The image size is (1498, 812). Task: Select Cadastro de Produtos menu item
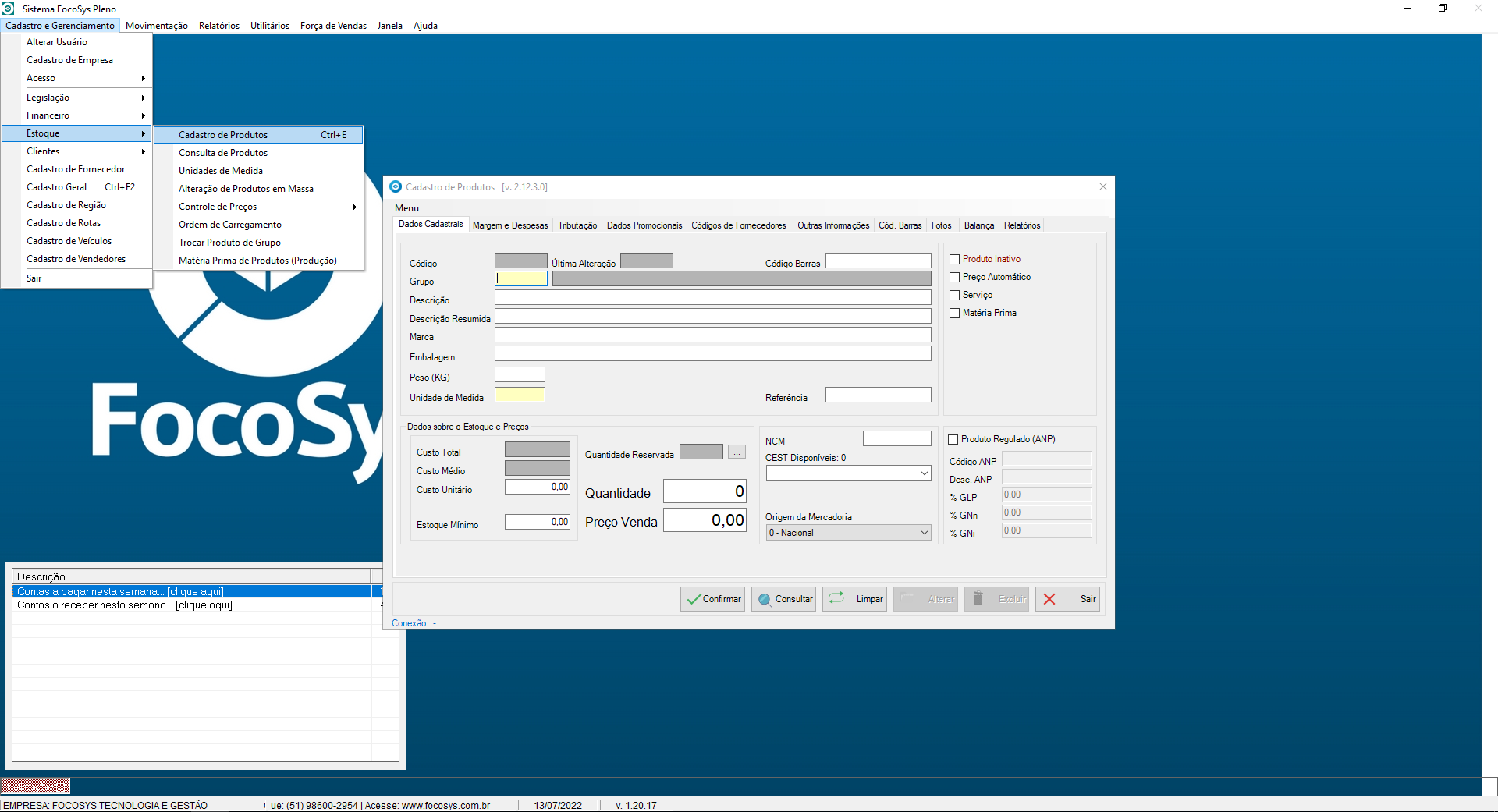tap(258, 135)
